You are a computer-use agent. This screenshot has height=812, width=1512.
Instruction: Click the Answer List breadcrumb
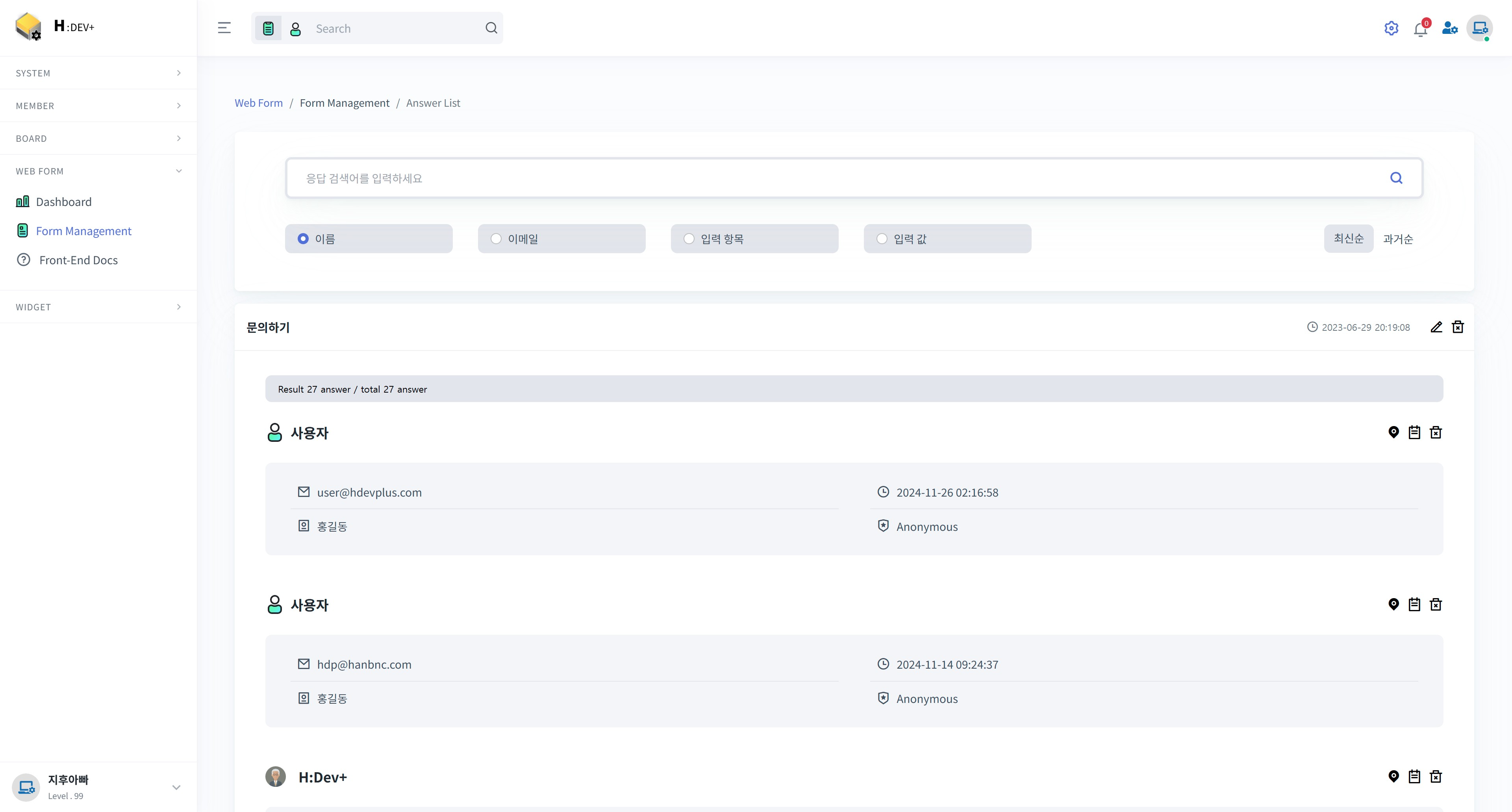pos(433,103)
